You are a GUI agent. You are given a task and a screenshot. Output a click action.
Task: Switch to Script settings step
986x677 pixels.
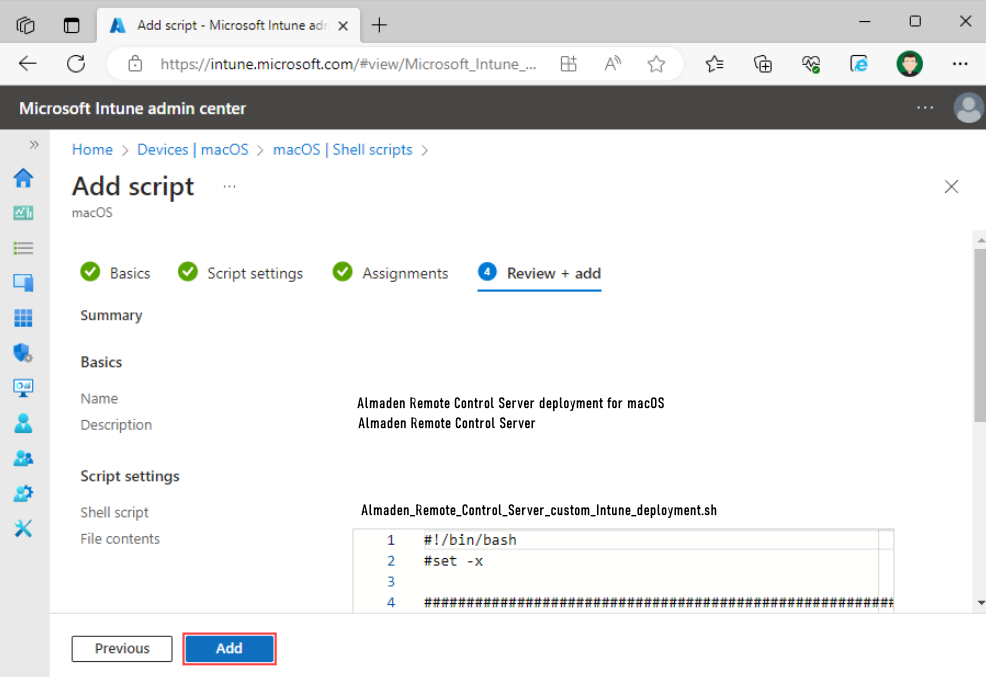pos(241,273)
